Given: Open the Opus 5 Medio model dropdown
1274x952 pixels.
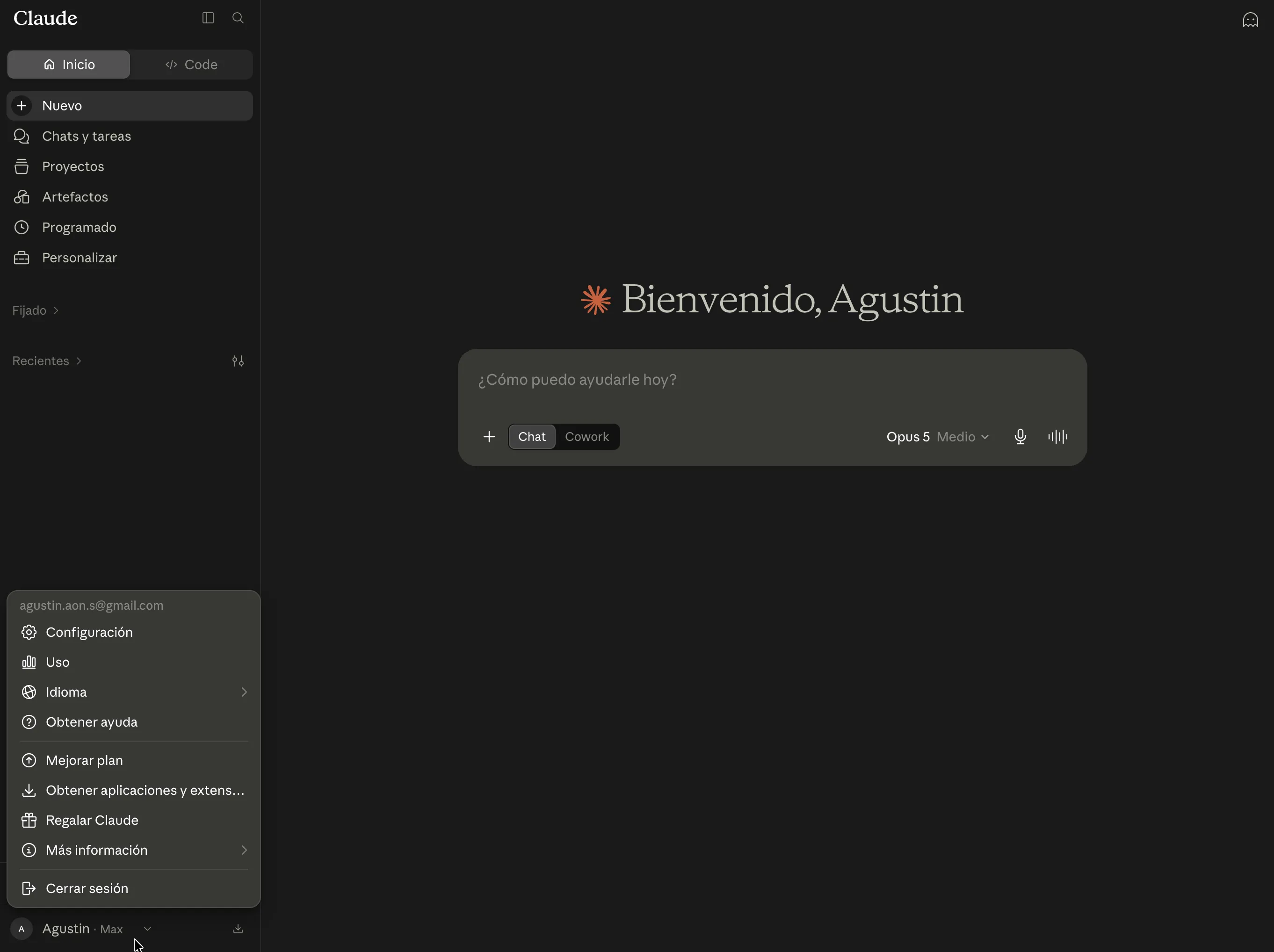Looking at the screenshot, I should pos(938,437).
